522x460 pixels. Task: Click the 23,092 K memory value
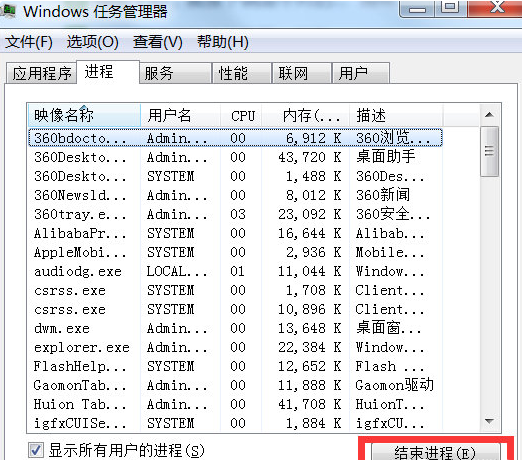coord(310,214)
